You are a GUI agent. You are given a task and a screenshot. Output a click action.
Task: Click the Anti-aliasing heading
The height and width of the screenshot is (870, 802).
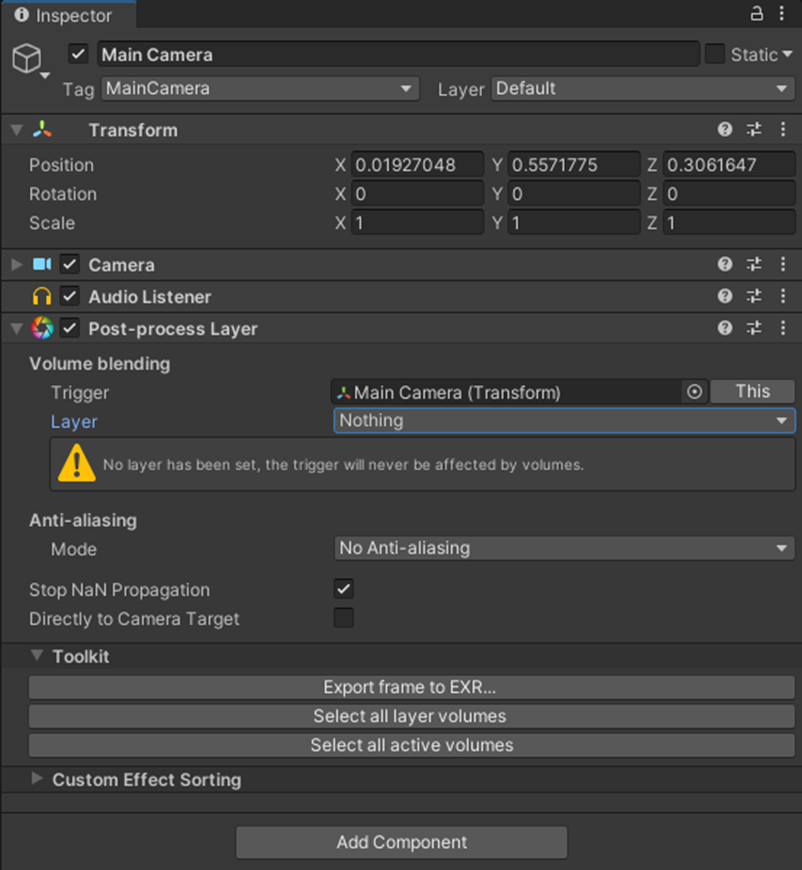(83, 520)
